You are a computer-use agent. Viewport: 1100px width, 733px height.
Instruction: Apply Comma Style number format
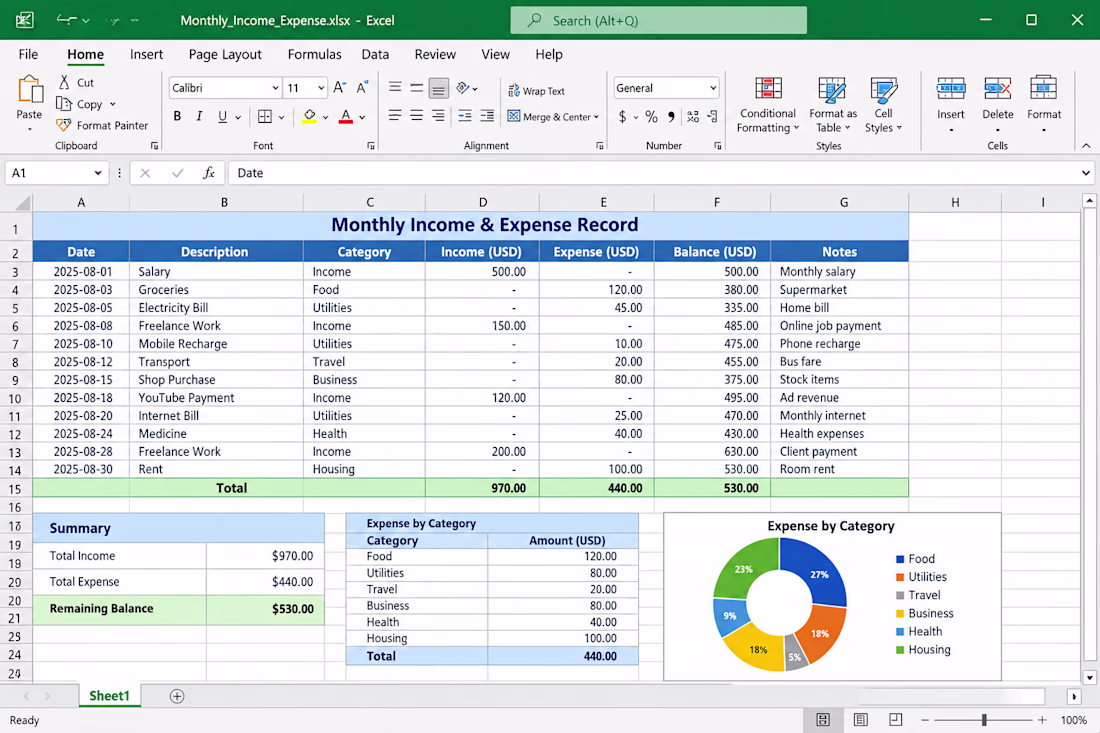pyautogui.click(x=671, y=116)
